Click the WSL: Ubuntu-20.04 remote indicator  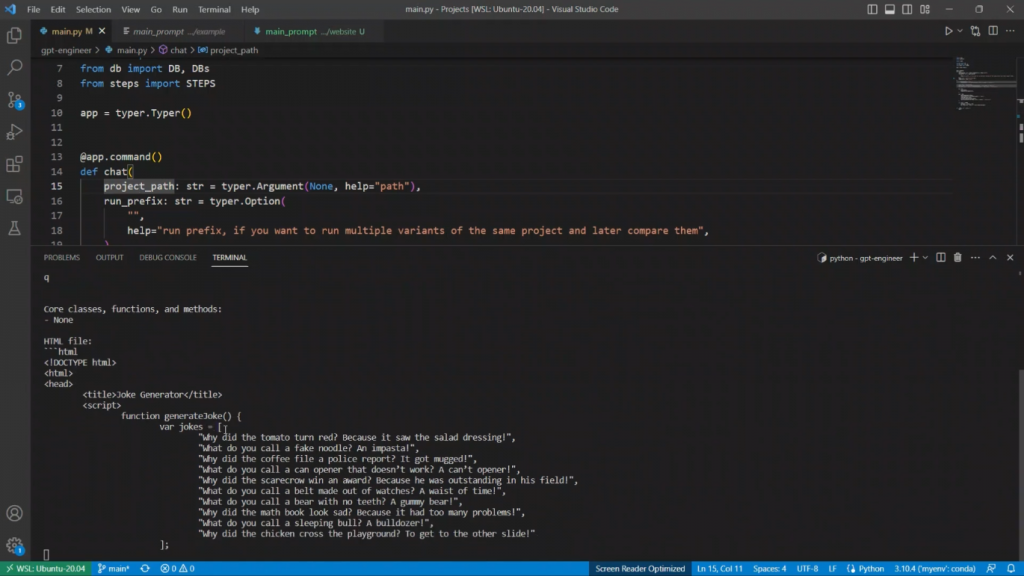(44, 568)
